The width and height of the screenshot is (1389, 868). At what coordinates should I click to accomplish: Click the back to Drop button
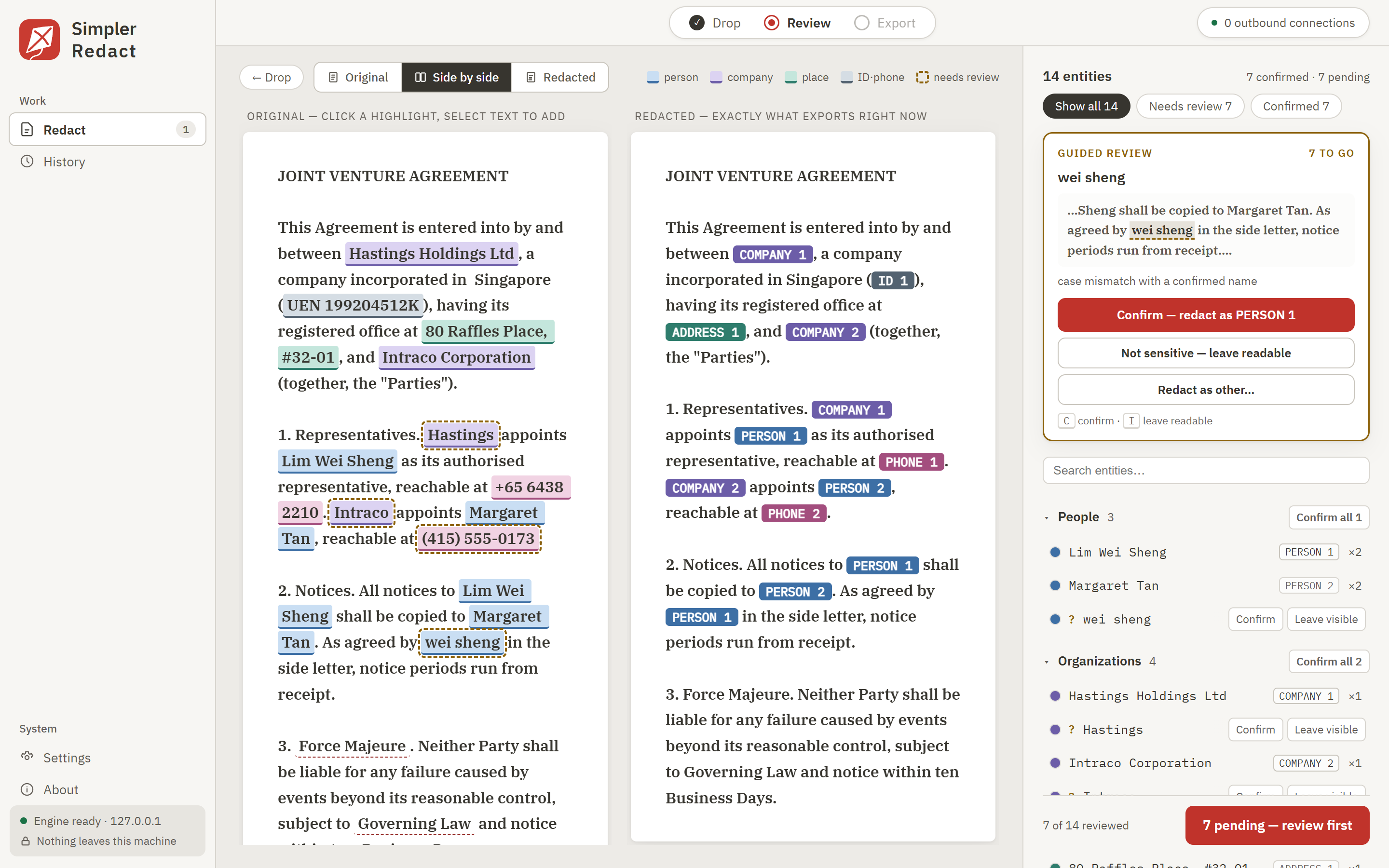pyautogui.click(x=272, y=78)
